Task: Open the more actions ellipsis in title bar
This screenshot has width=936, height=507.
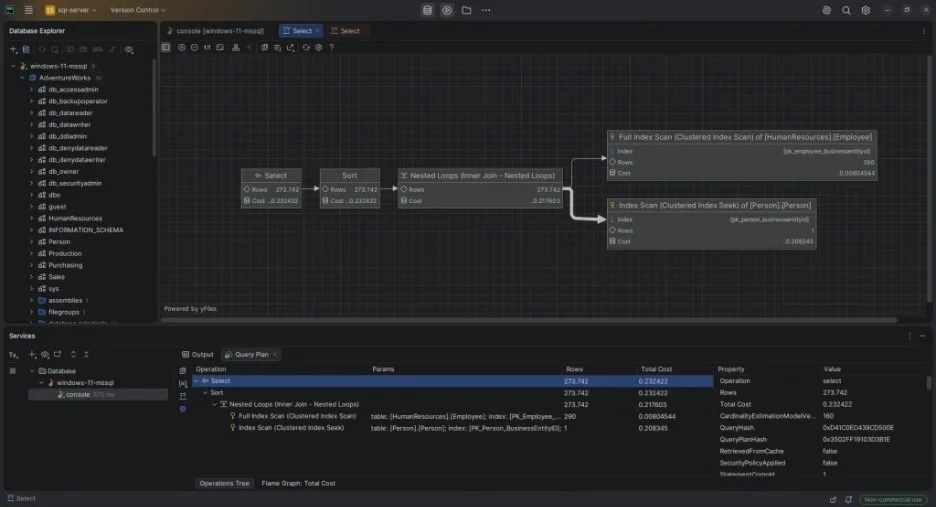Action: (486, 10)
